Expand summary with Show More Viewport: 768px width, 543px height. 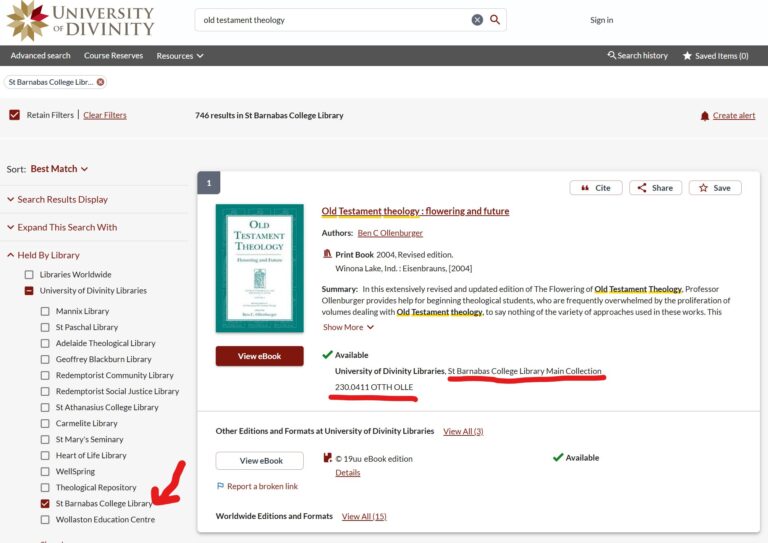(348, 327)
